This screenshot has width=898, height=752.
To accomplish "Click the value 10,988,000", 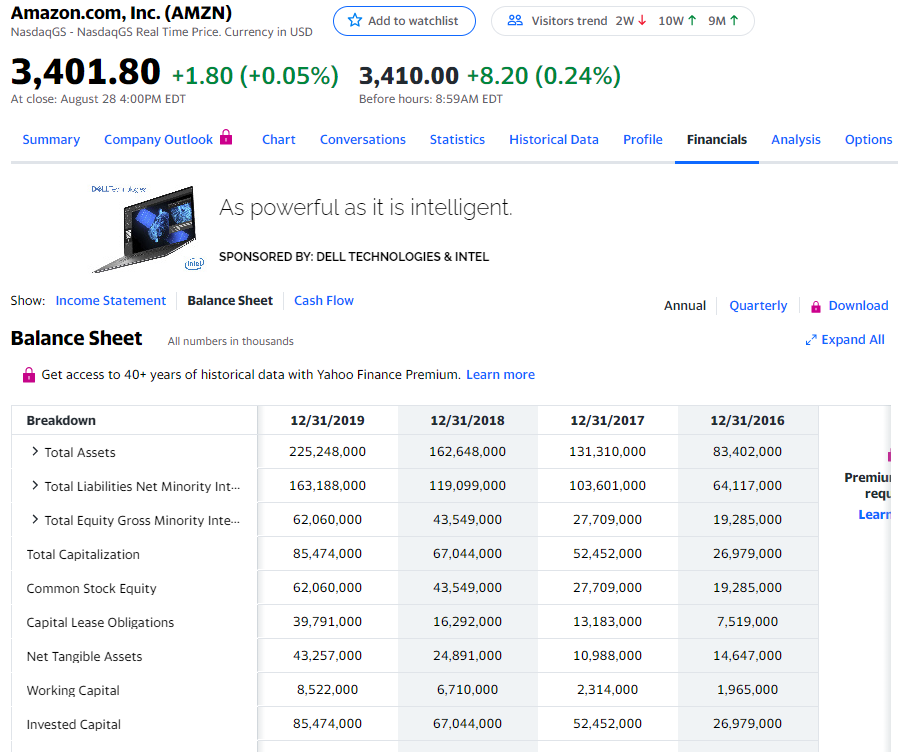I will click(607, 655).
